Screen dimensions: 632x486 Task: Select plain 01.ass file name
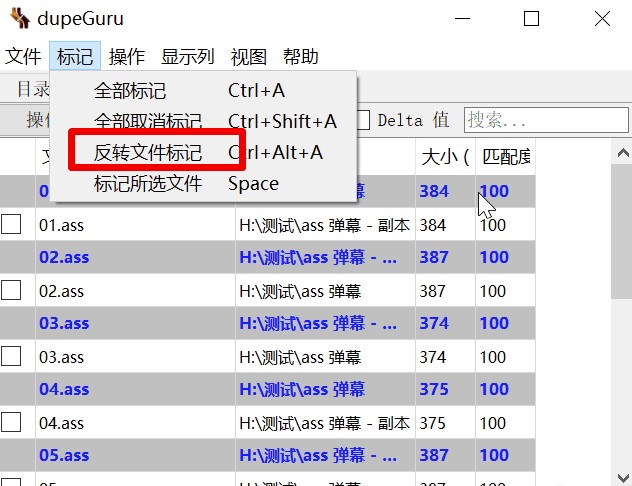(x=62, y=225)
